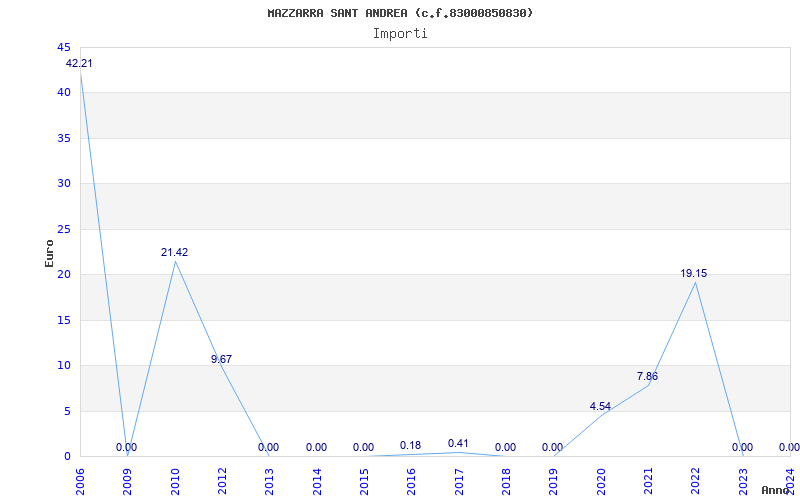Select the 15 tick on the Euro axis
Screen dimensions: 800x500
click(x=64, y=320)
